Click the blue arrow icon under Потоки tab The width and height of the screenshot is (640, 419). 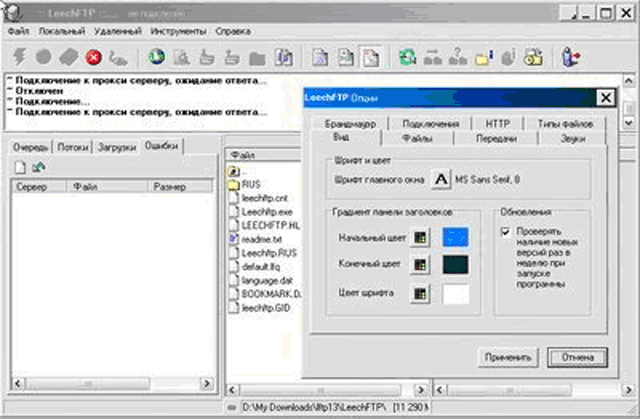pyautogui.click(x=39, y=167)
